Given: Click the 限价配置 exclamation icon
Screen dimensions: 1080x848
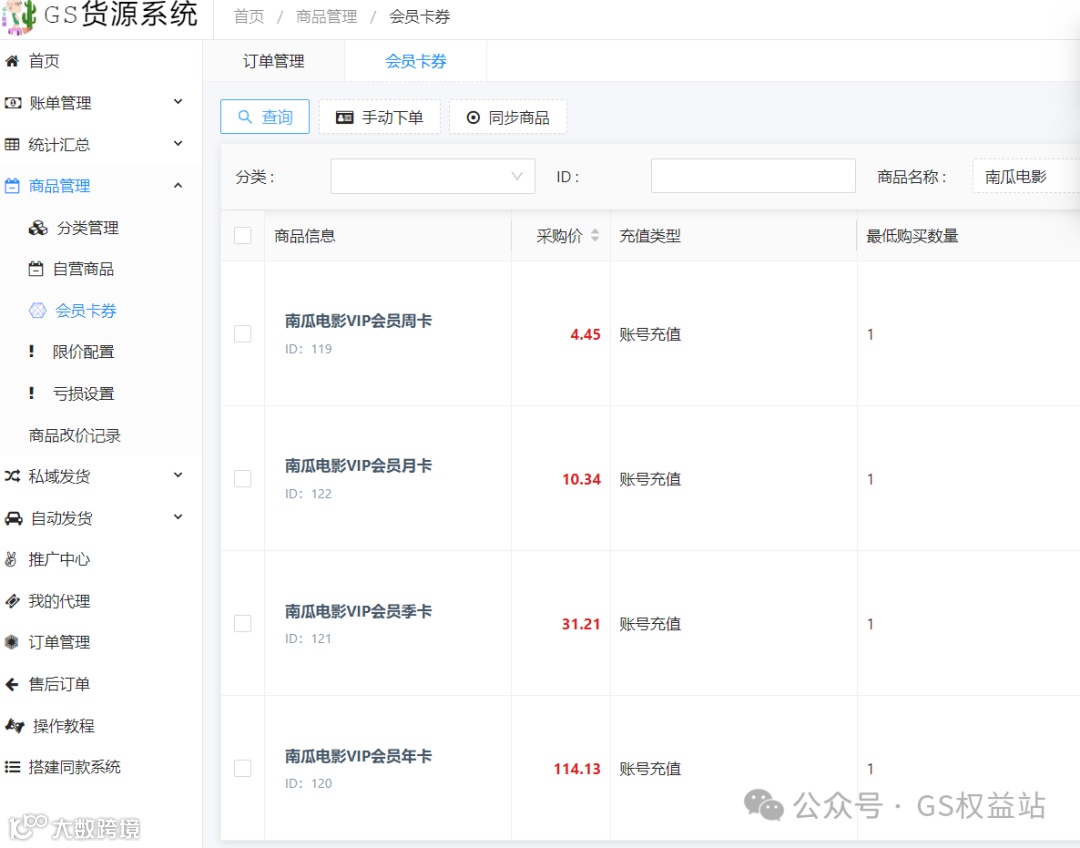Looking at the screenshot, I should pos(31,351).
